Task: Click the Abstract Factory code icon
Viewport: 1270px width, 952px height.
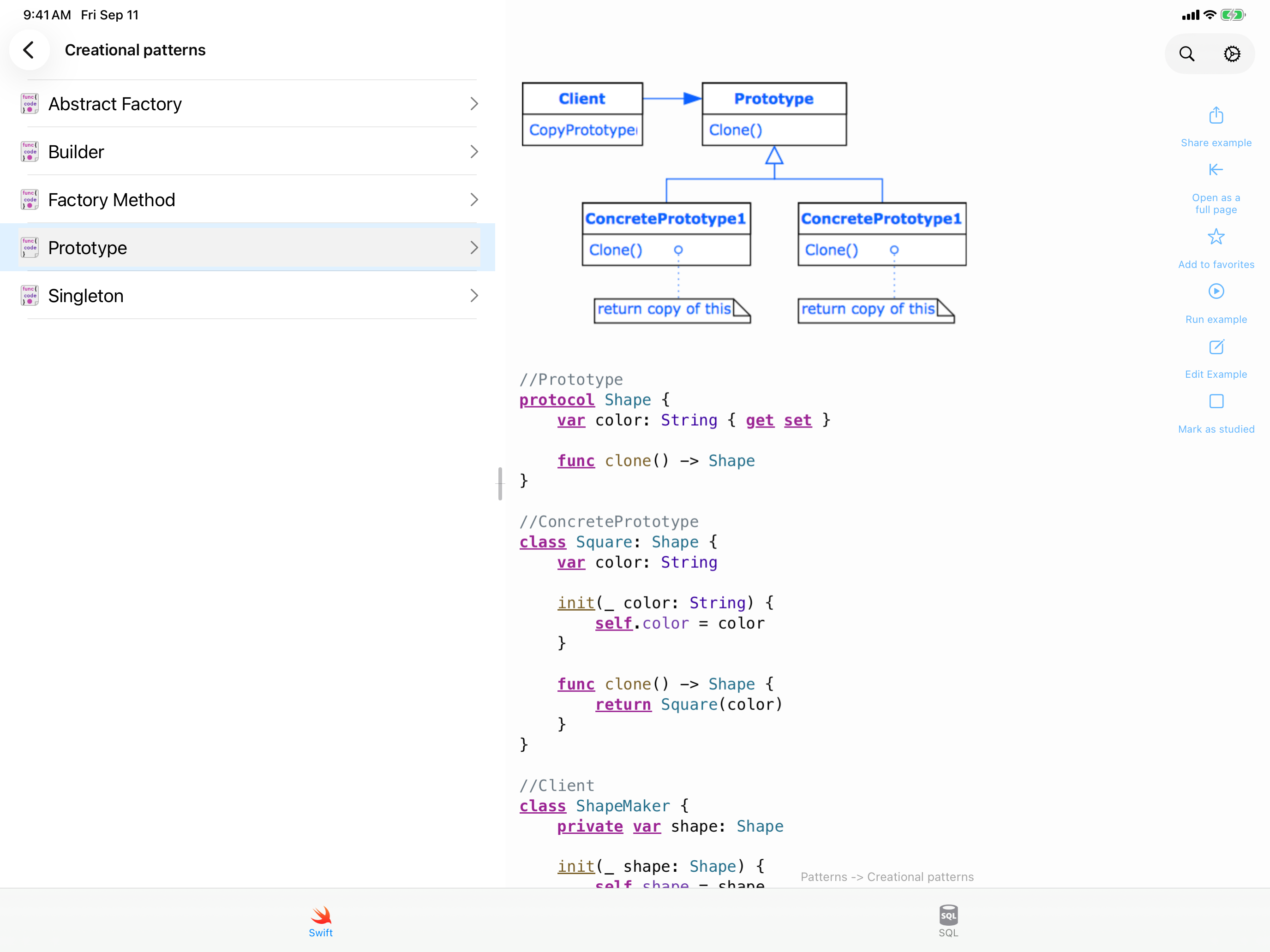Action: click(x=30, y=104)
